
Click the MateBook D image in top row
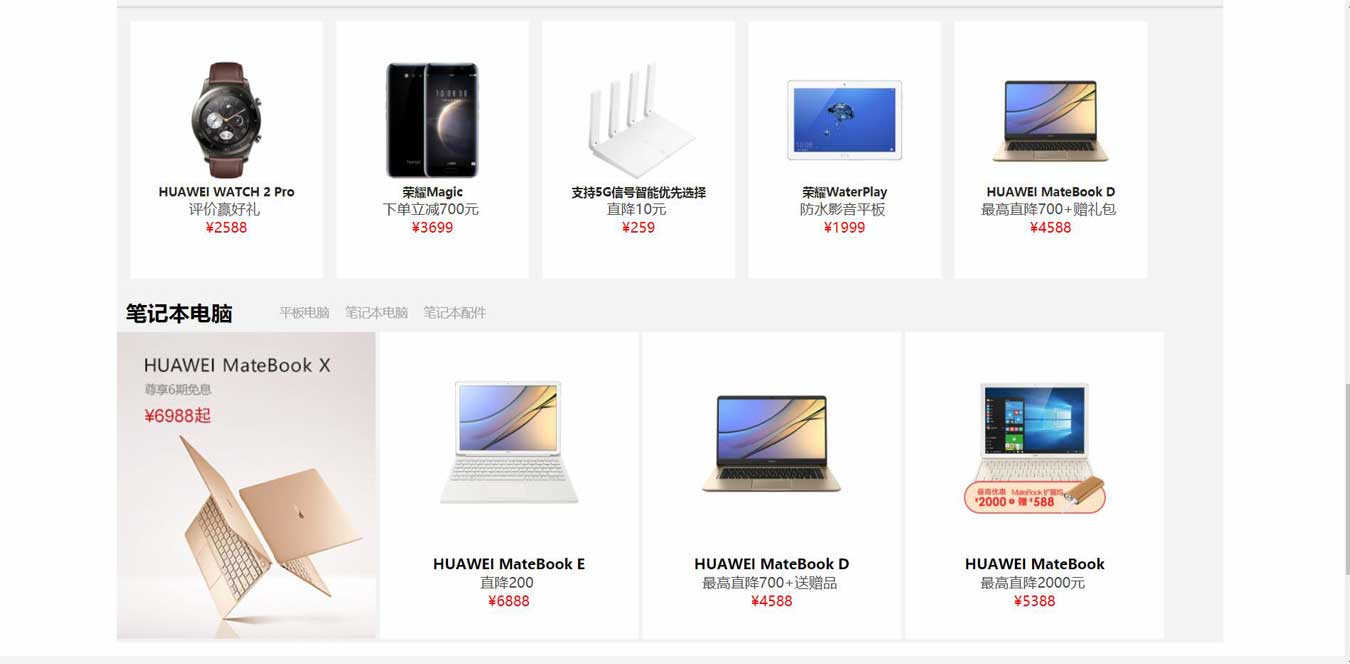pyautogui.click(x=1051, y=121)
